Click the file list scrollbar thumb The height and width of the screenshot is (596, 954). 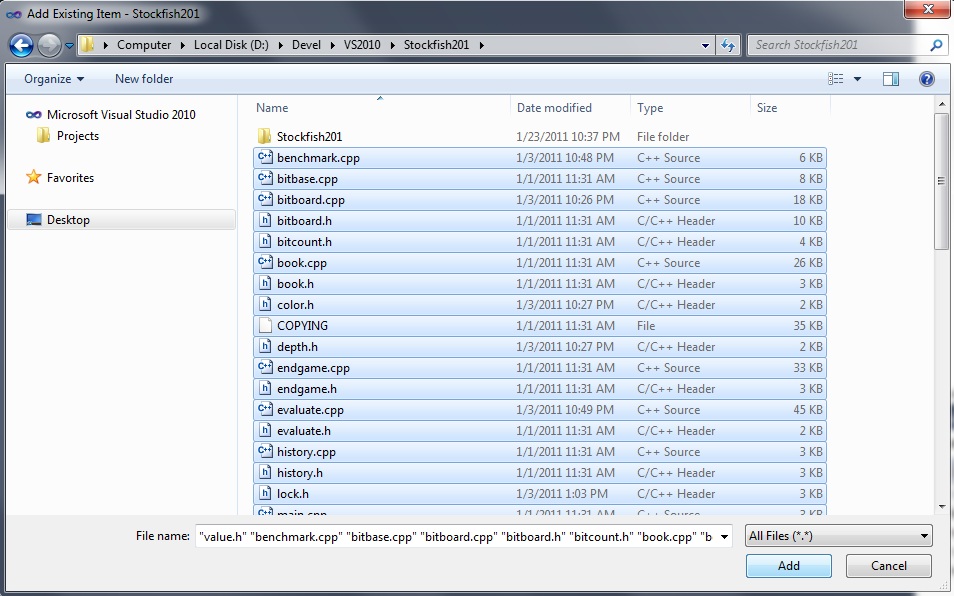pyautogui.click(x=941, y=181)
